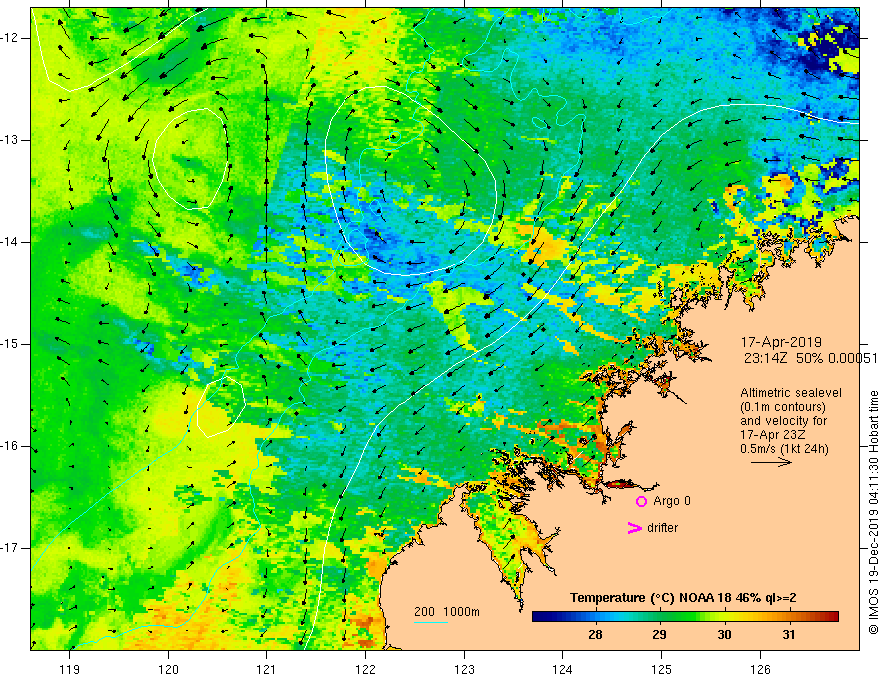Click the color bar label '28'
This screenshot has width=880, height=680.
tap(595, 635)
